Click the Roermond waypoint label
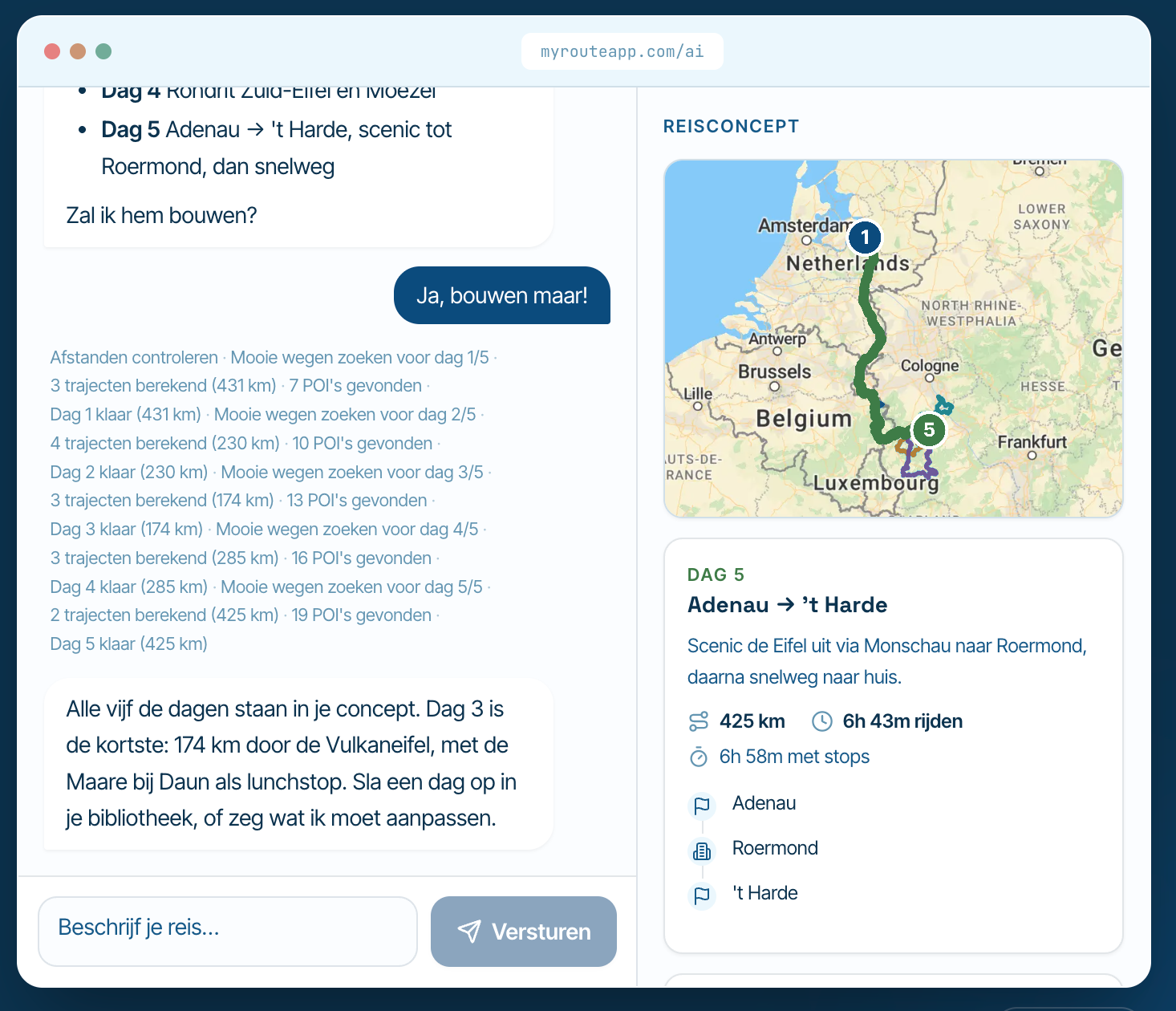This screenshot has width=1176, height=1011. tap(775, 848)
